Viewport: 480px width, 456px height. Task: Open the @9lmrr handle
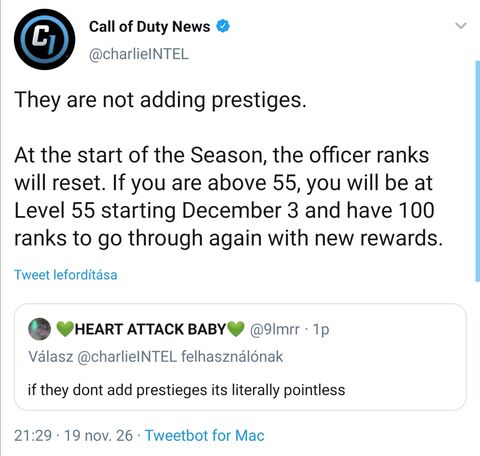coord(274,329)
